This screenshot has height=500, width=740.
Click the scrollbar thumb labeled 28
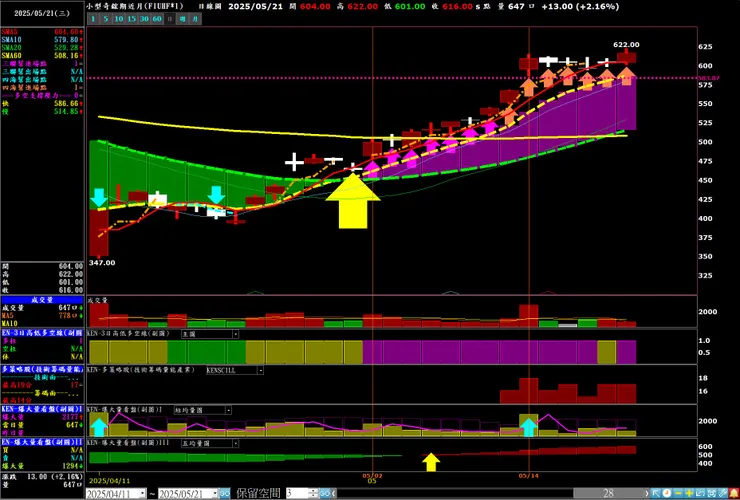pyautogui.click(x=608, y=494)
